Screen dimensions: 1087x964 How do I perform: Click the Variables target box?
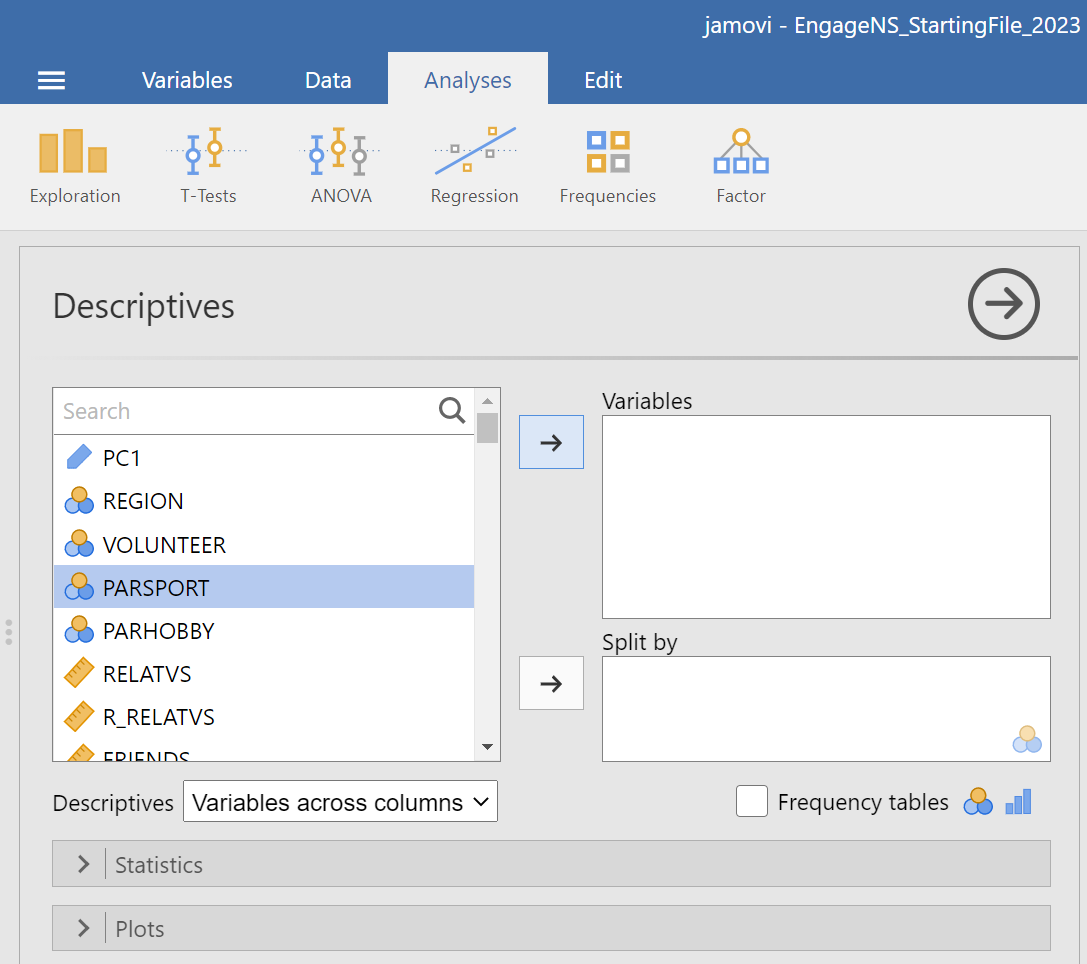[826, 517]
